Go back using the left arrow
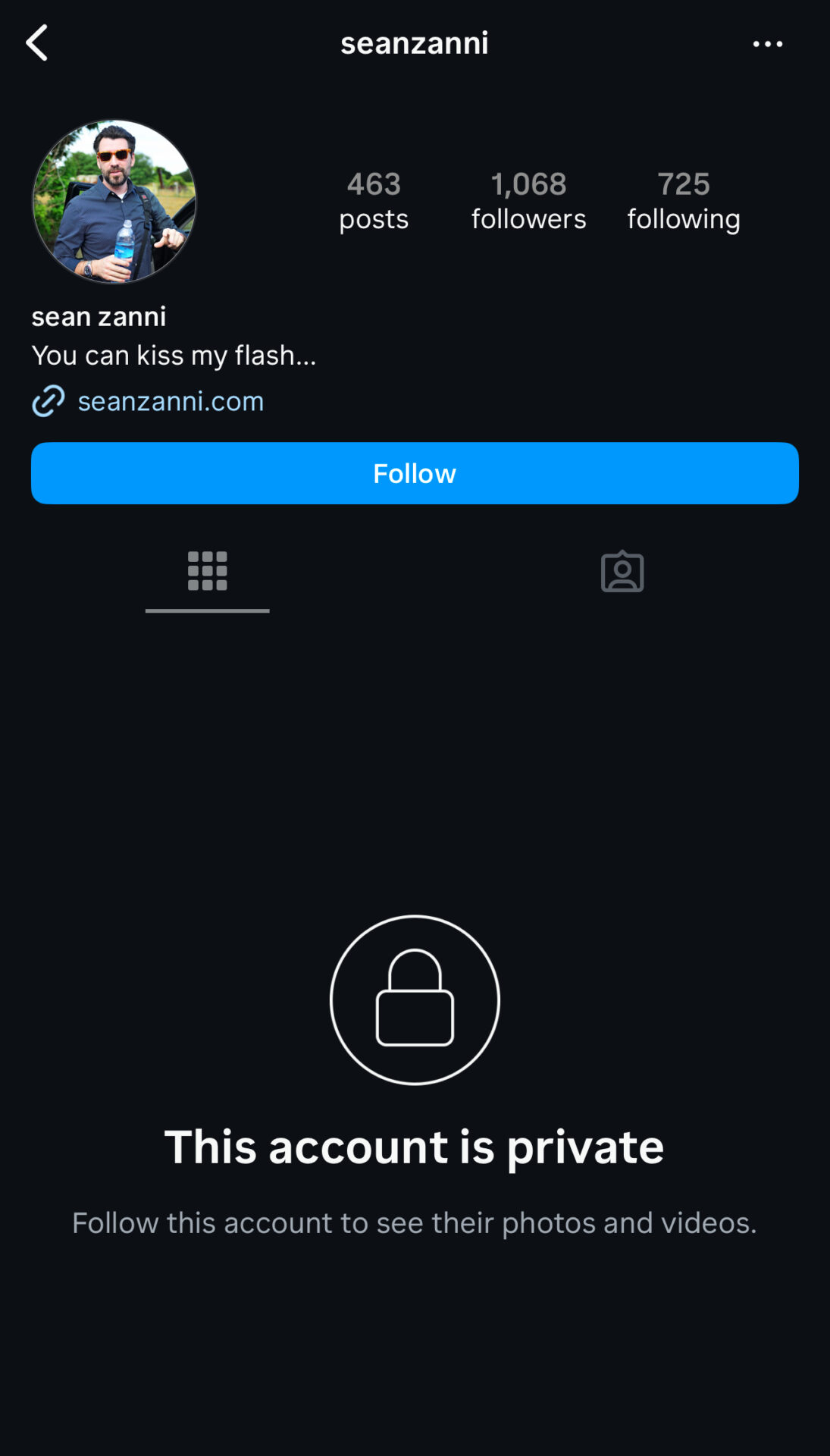The image size is (830, 1456). pyautogui.click(x=37, y=42)
